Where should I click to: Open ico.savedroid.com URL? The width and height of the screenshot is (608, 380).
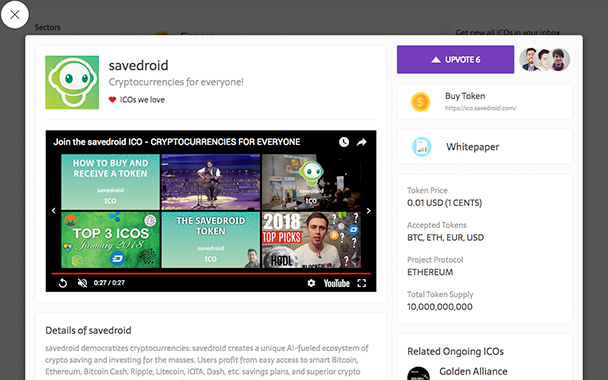coord(480,108)
